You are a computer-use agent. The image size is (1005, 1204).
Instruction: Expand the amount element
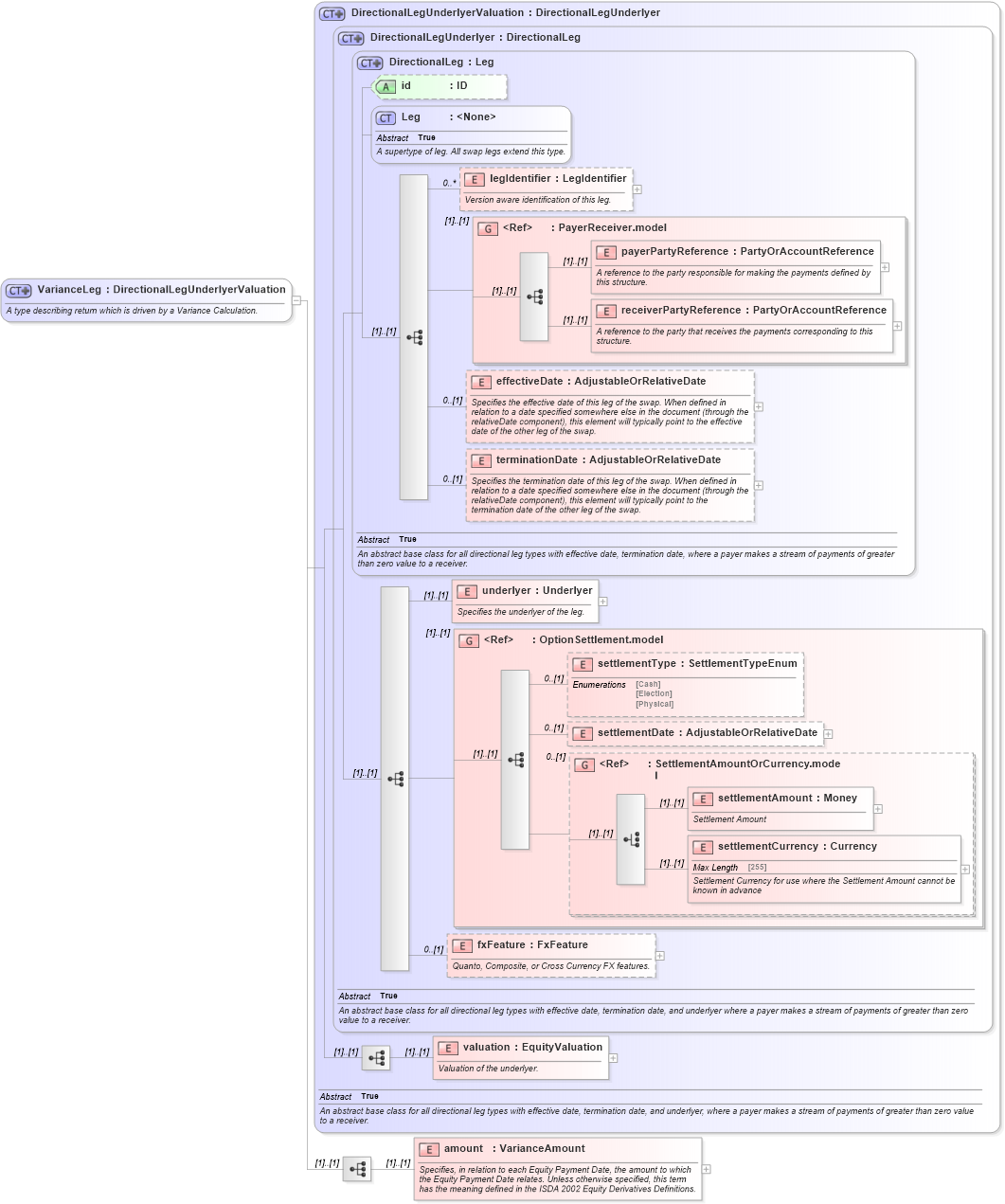[x=707, y=1169]
